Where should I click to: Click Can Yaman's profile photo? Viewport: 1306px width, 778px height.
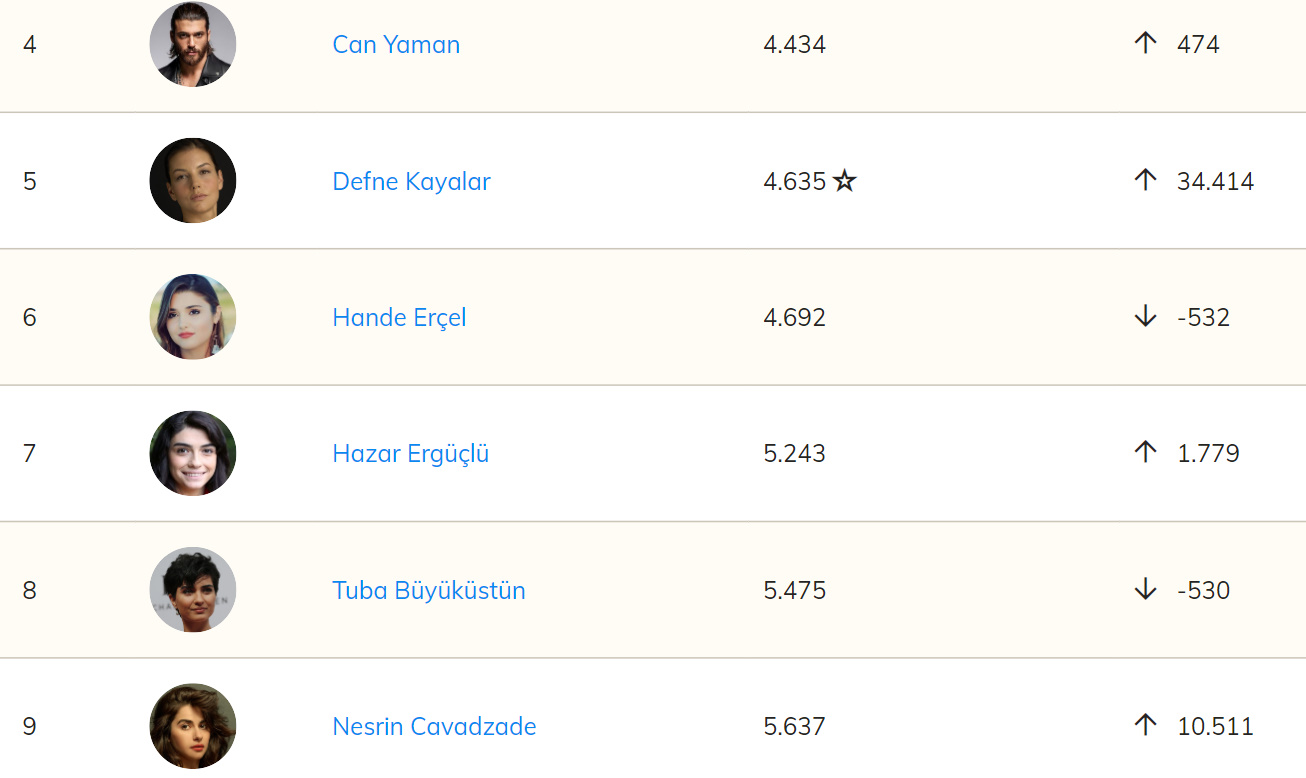coord(193,45)
